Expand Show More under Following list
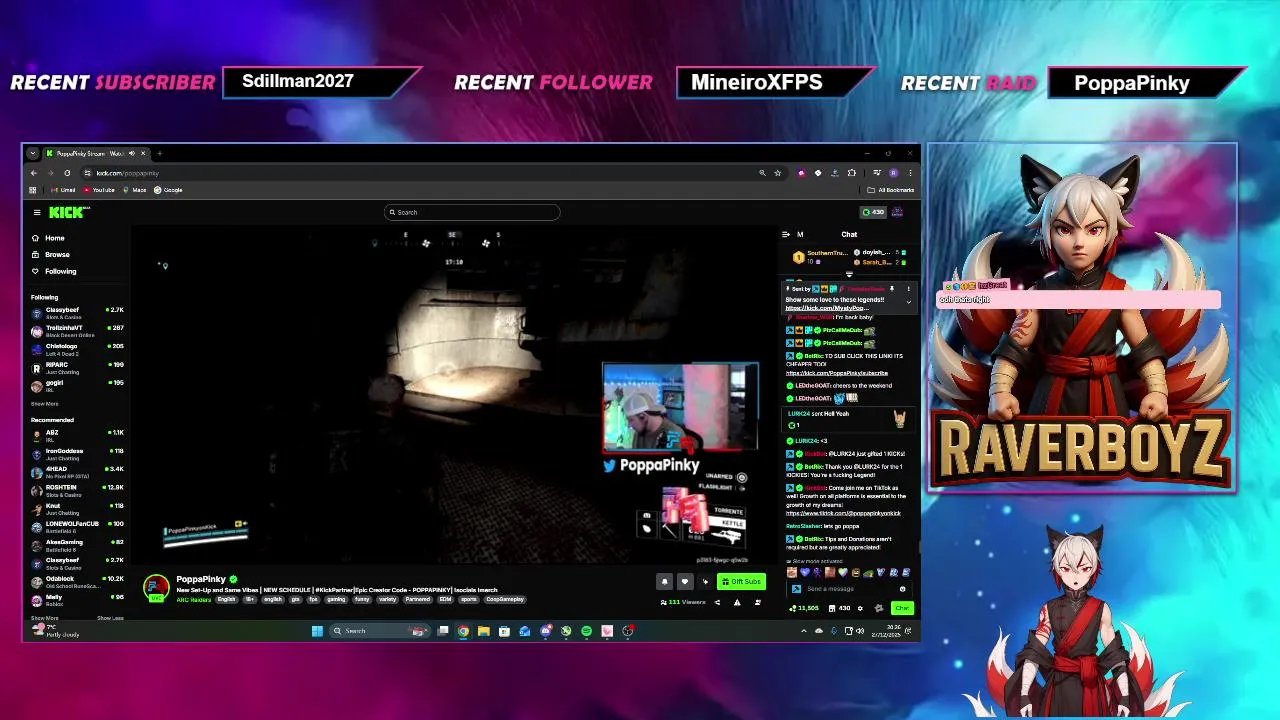The width and height of the screenshot is (1280, 720). [44, 404]
